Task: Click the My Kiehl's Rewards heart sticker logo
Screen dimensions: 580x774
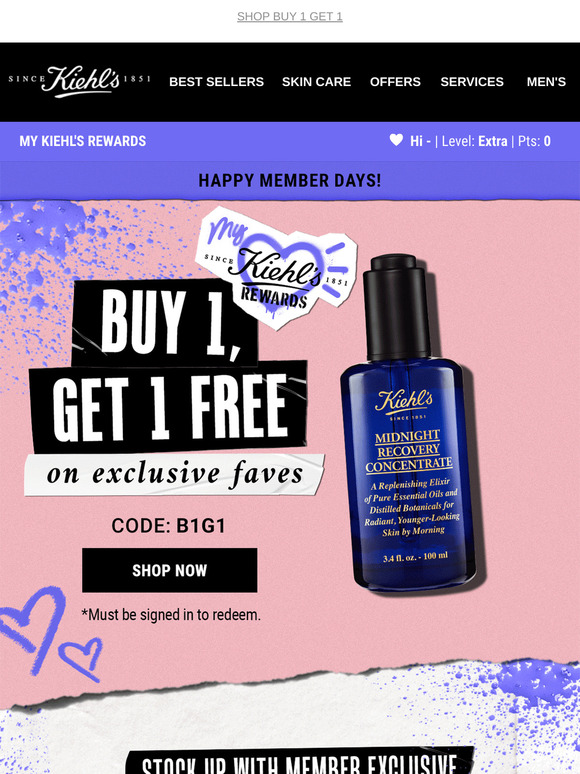Action: [276, 268]
